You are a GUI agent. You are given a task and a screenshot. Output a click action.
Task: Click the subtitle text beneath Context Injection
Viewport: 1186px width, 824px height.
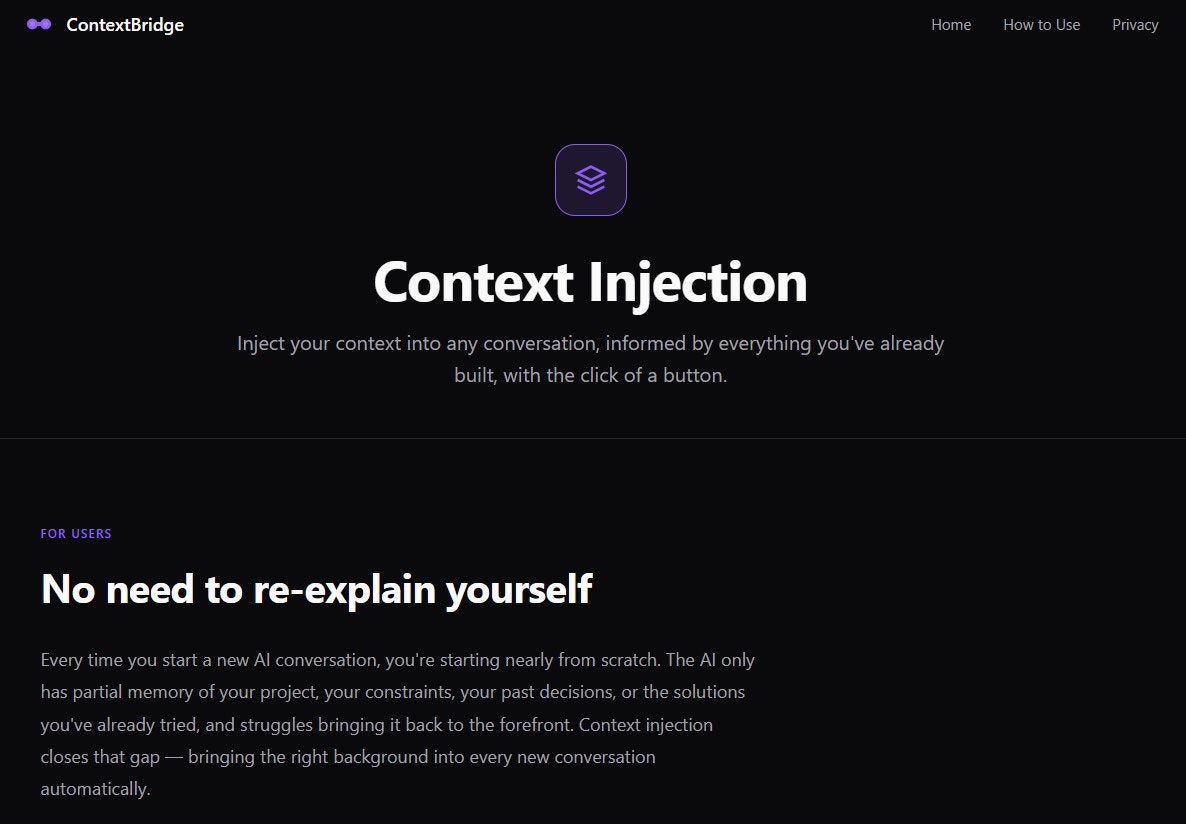tap(590, 358)
